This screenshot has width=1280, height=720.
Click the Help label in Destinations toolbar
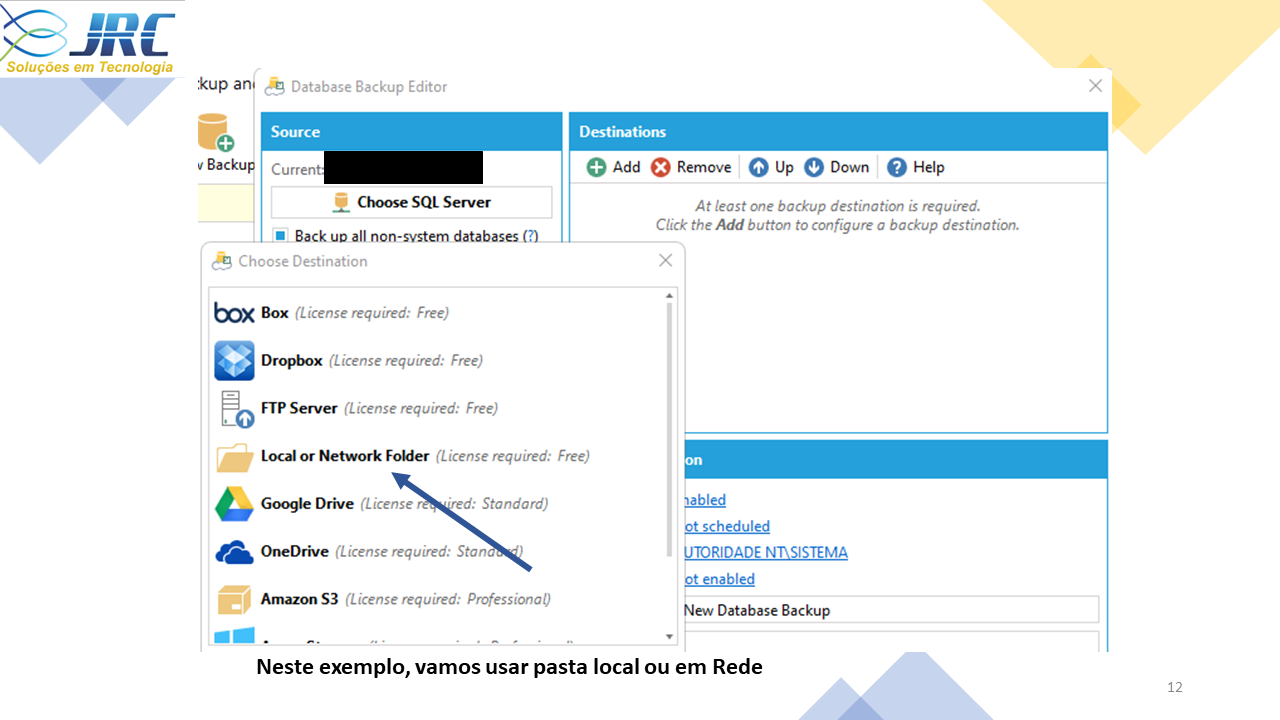(929, 167)
